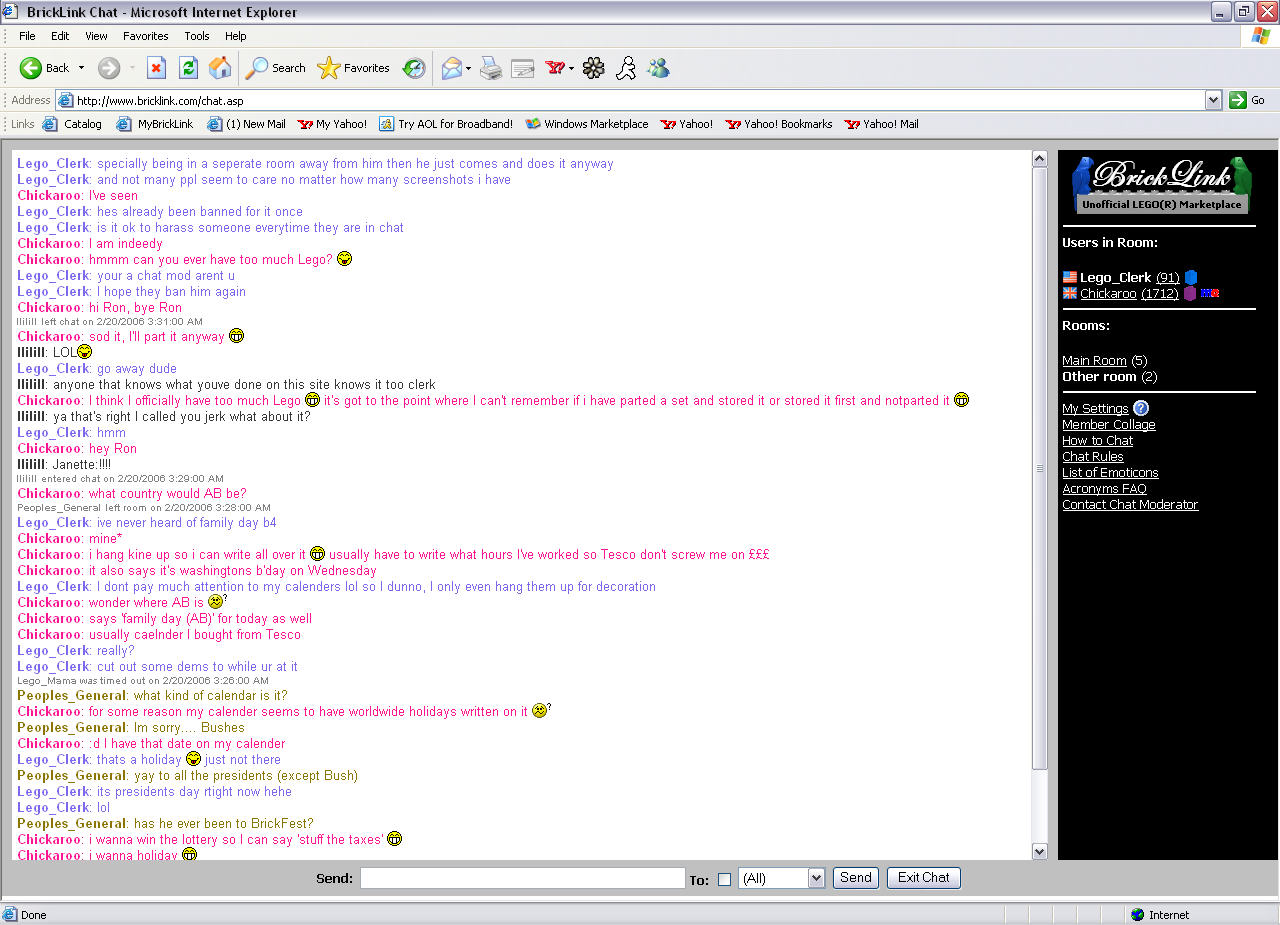
Task: Switch to the Main Room
Action: point(1094,360)
